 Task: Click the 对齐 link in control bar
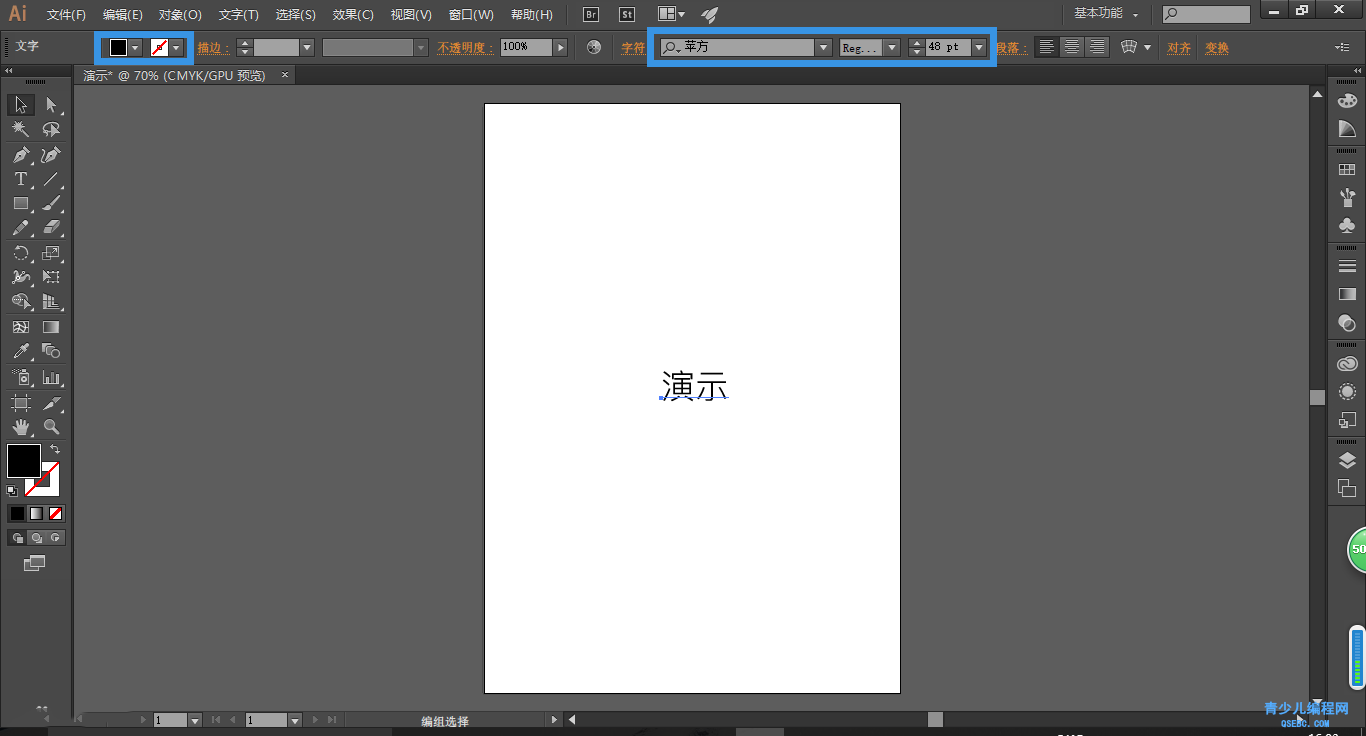(x=1179, y=47)
